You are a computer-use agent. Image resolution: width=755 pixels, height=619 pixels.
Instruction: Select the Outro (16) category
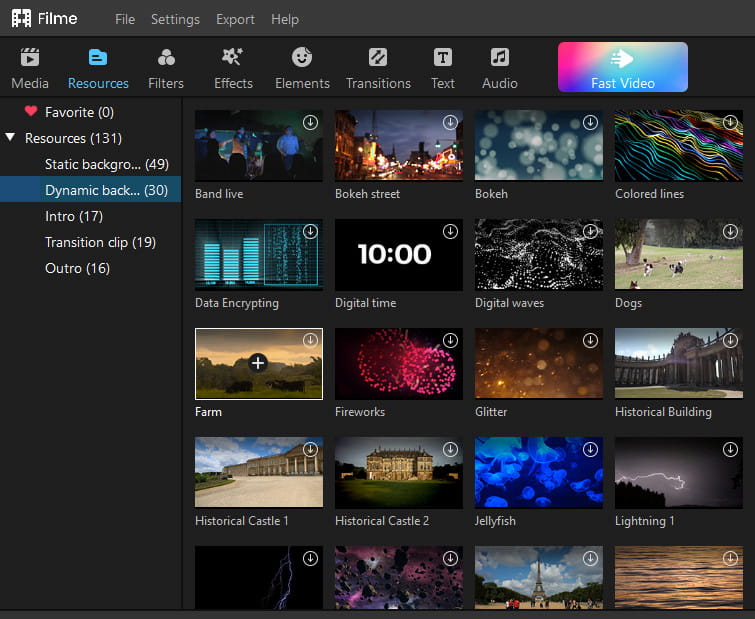tap(77, 268)
